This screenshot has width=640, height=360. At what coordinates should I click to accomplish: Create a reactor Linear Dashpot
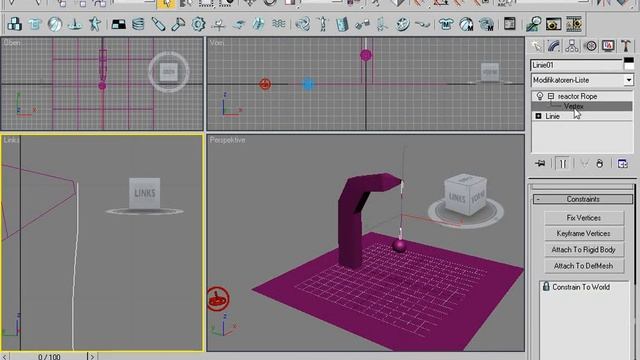[158, 24]
